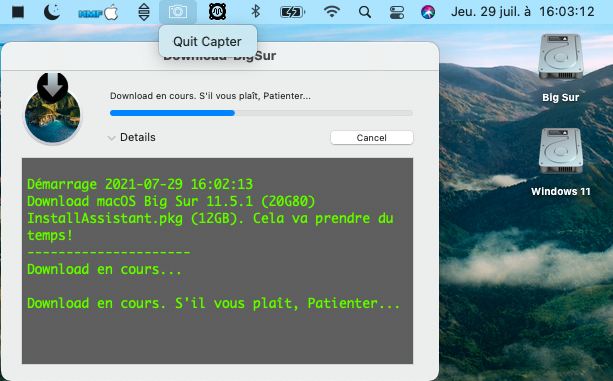The width and height of the screenshot is (613, 381).
Task: Click the black square menu bar icon
Action: point(18,12)
